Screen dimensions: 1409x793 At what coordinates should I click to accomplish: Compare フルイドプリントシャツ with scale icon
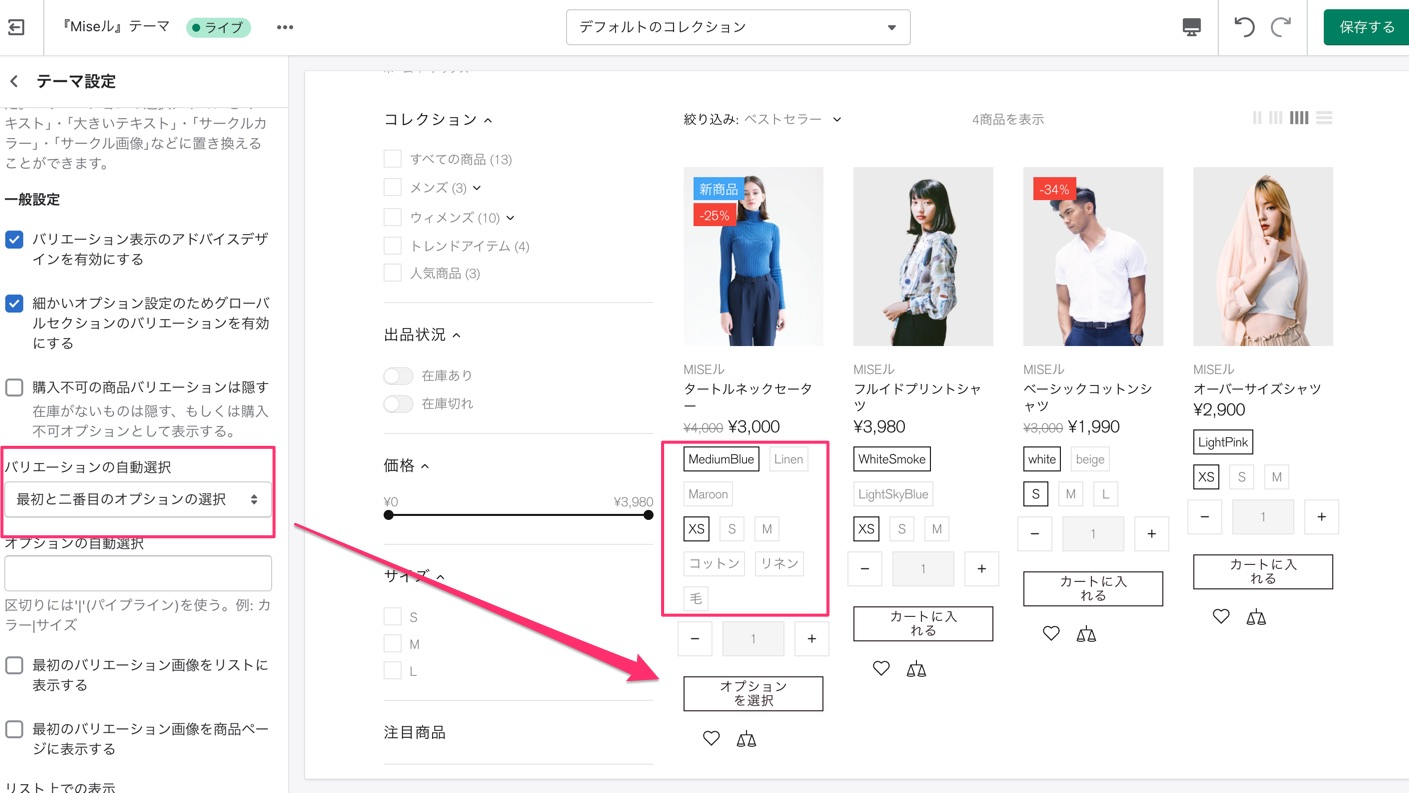pyautogui.click(x=916, y=669)
